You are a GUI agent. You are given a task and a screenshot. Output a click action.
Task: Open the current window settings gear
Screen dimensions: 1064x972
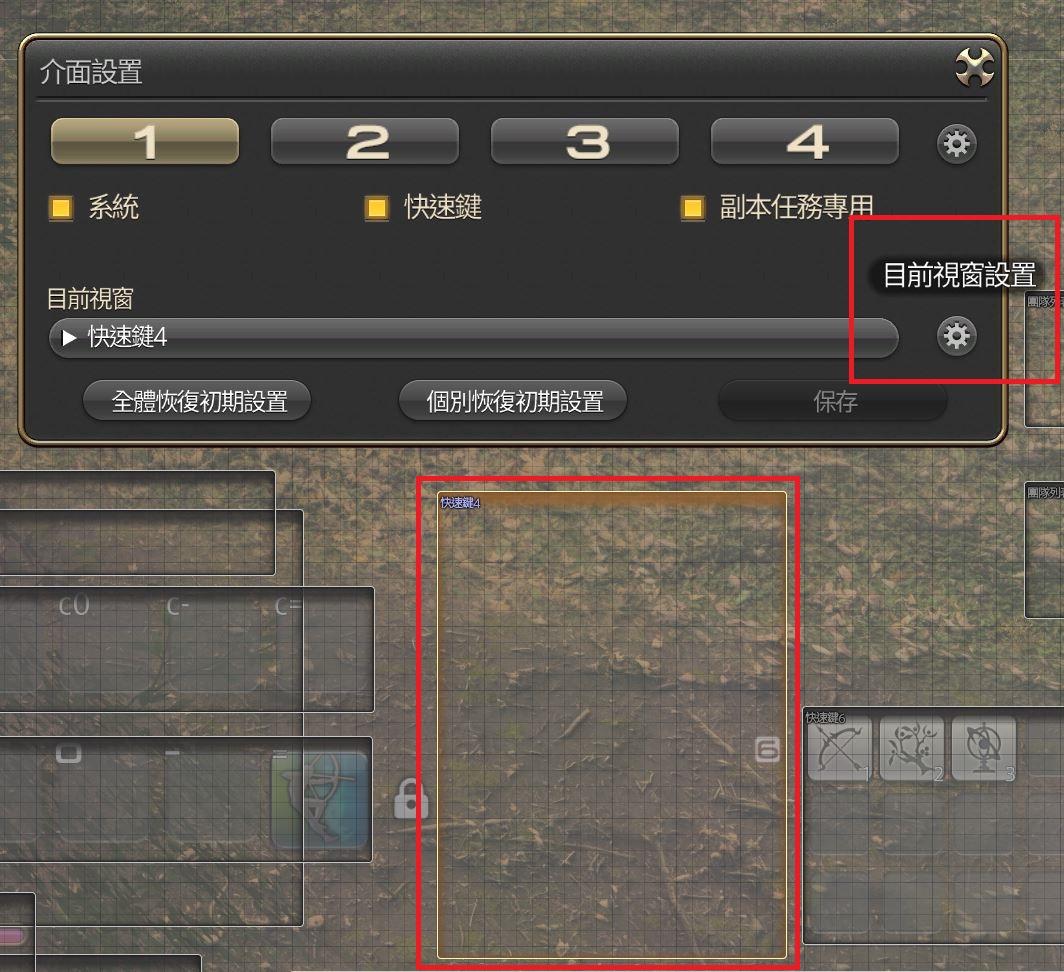point(957,336)
